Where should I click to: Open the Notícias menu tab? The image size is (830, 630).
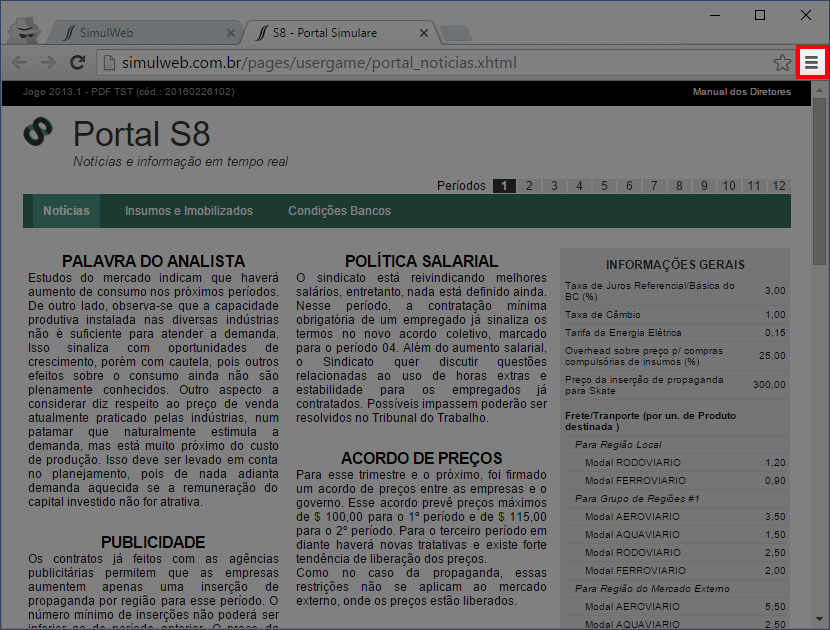(x=66, y=211)
